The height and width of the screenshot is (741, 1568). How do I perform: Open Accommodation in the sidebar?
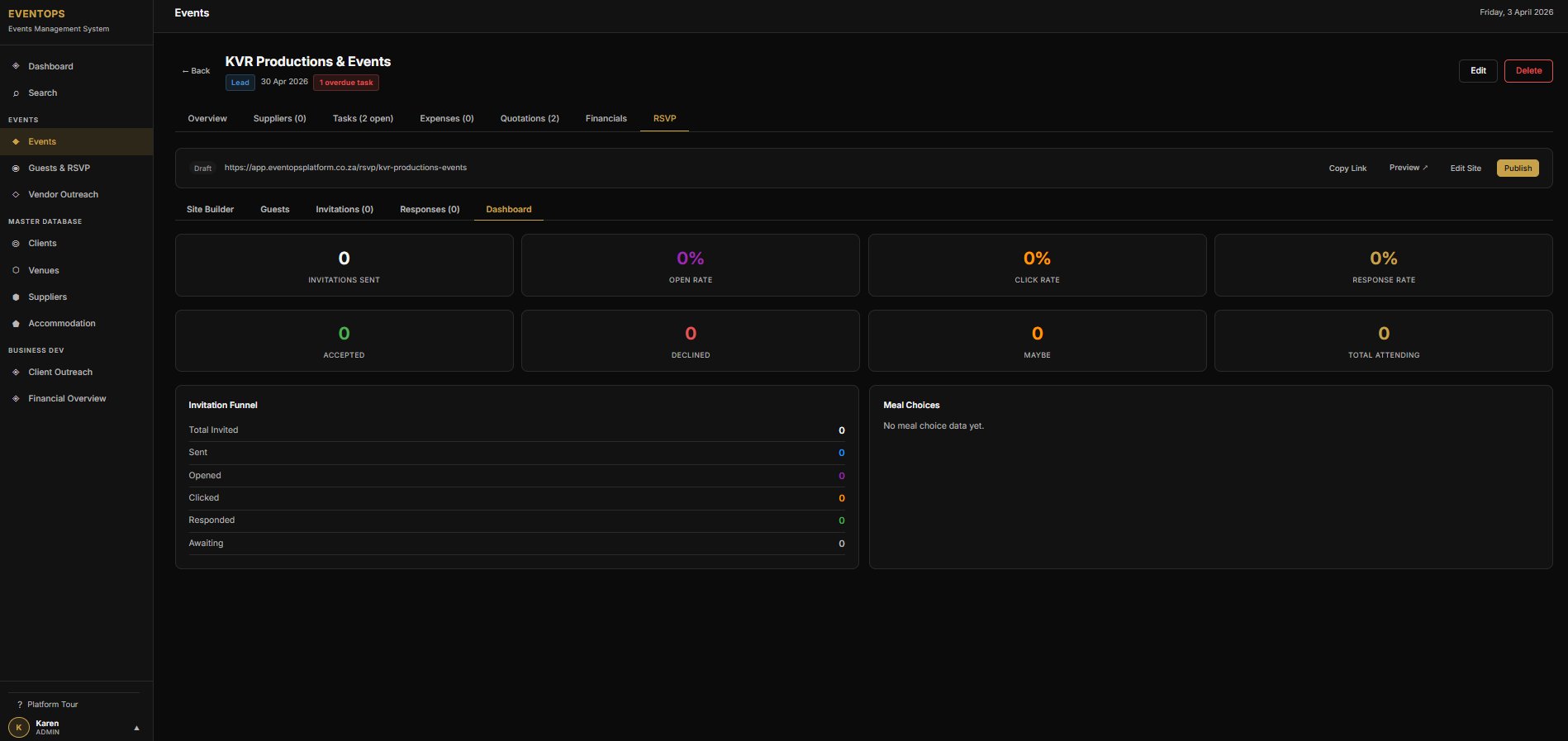pos(76,324)
